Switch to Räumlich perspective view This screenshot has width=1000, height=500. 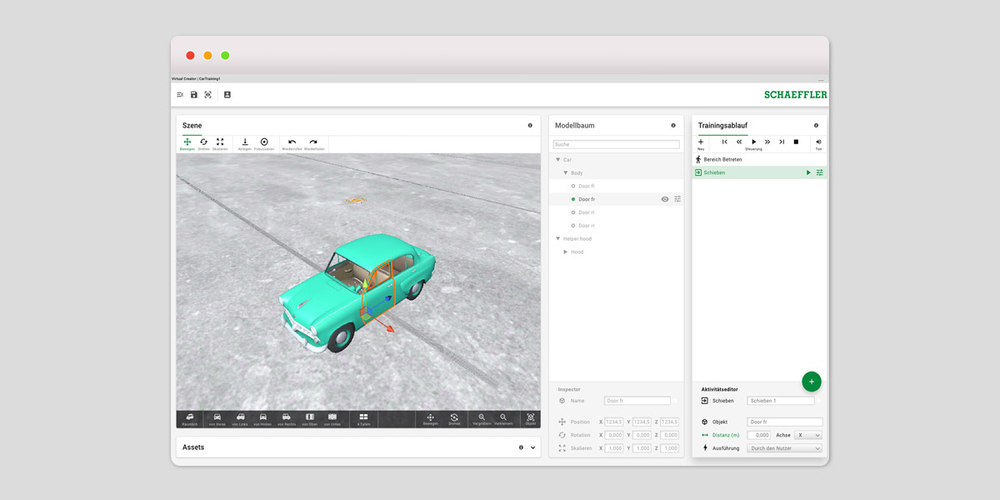[x=190, y=419]
